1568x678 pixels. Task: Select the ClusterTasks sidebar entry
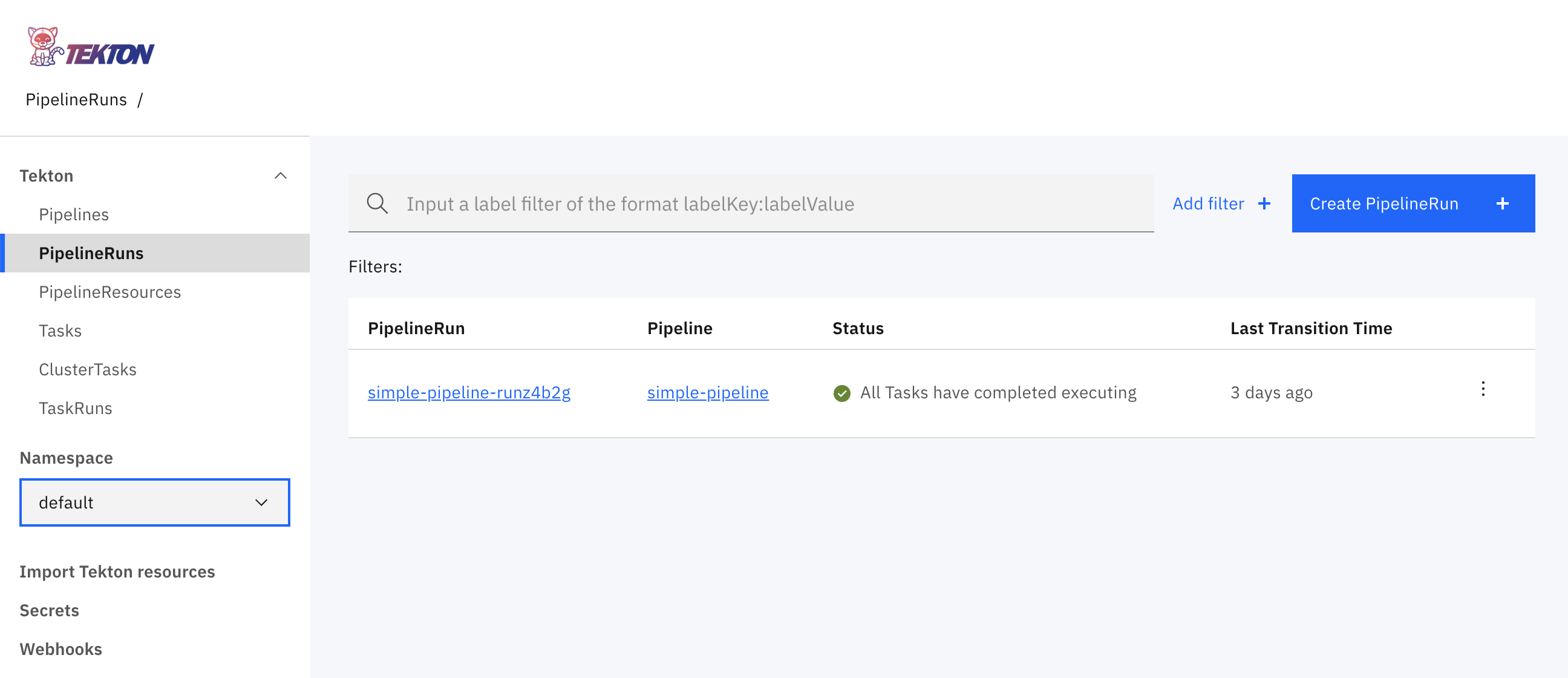click(x=88, y=369)
